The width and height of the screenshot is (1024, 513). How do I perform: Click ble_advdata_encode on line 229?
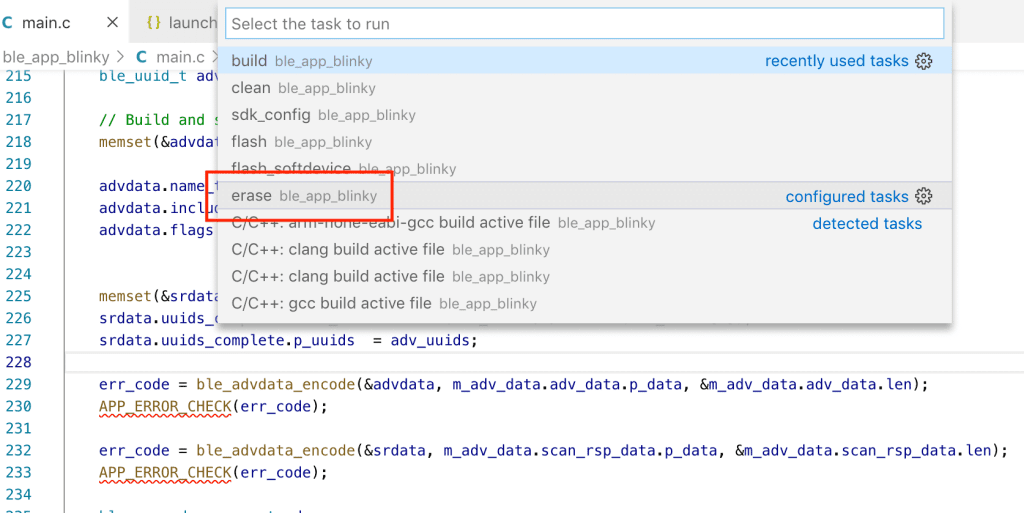click(276, 384)
